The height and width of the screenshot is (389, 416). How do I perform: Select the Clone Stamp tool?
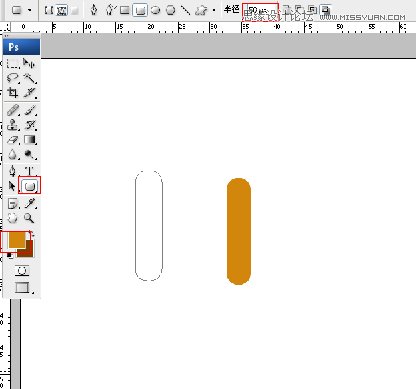click(13, 125)
